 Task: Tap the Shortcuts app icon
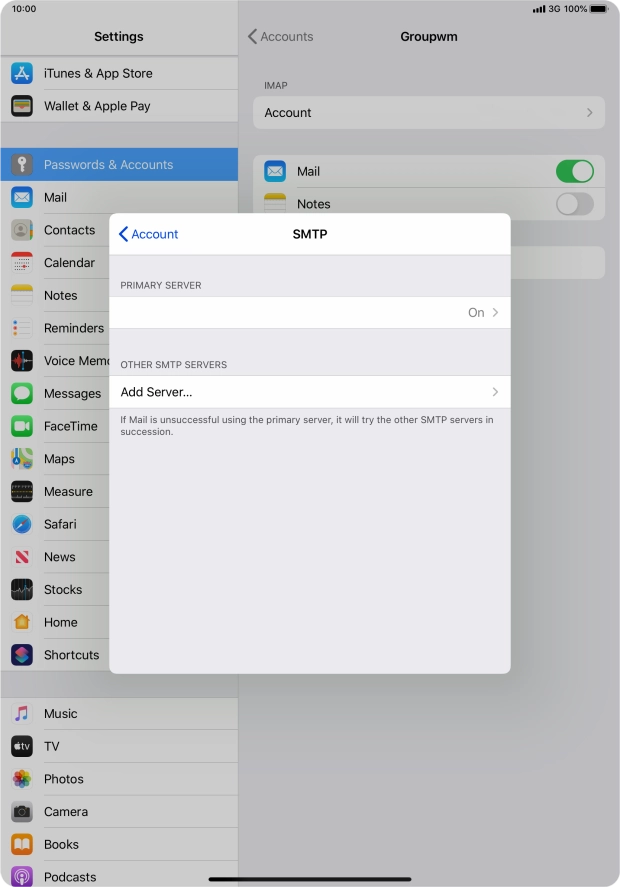(22, 655)
